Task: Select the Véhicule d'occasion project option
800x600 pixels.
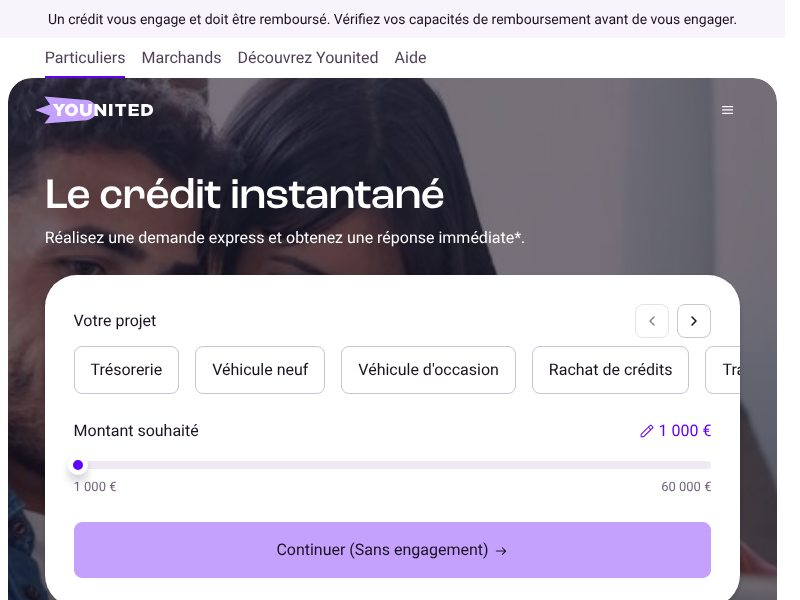Action: pos(428,370)
